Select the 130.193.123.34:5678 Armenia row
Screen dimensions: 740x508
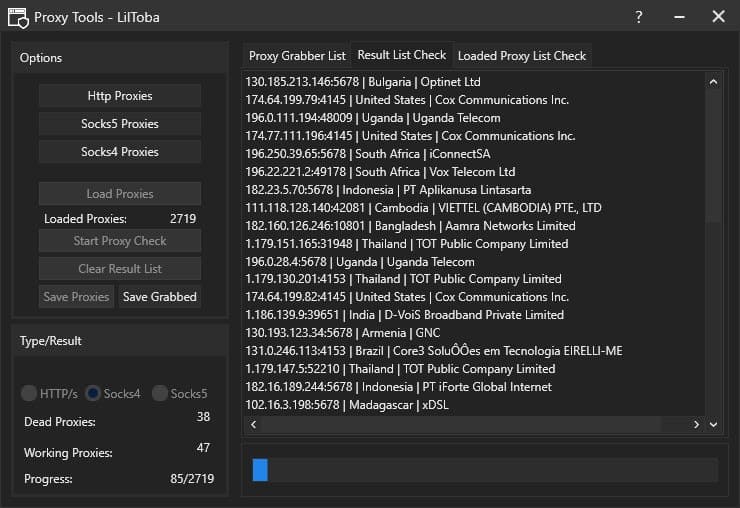pyautogui.click(x=474, y=332)
